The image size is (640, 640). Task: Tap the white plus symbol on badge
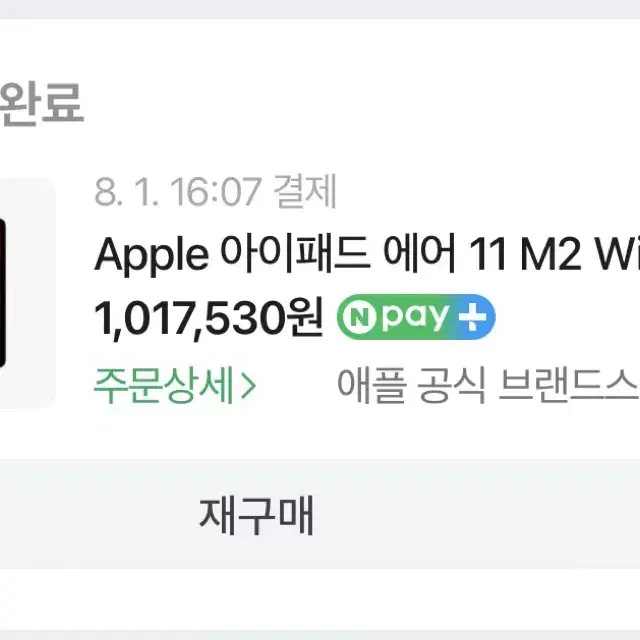coord(472,317)
